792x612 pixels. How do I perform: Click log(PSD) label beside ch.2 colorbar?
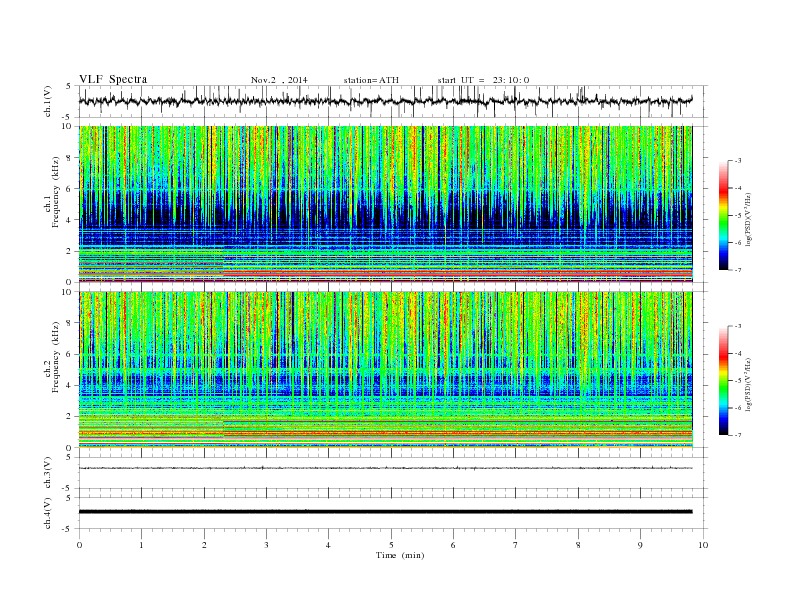[x=749, y=383]
